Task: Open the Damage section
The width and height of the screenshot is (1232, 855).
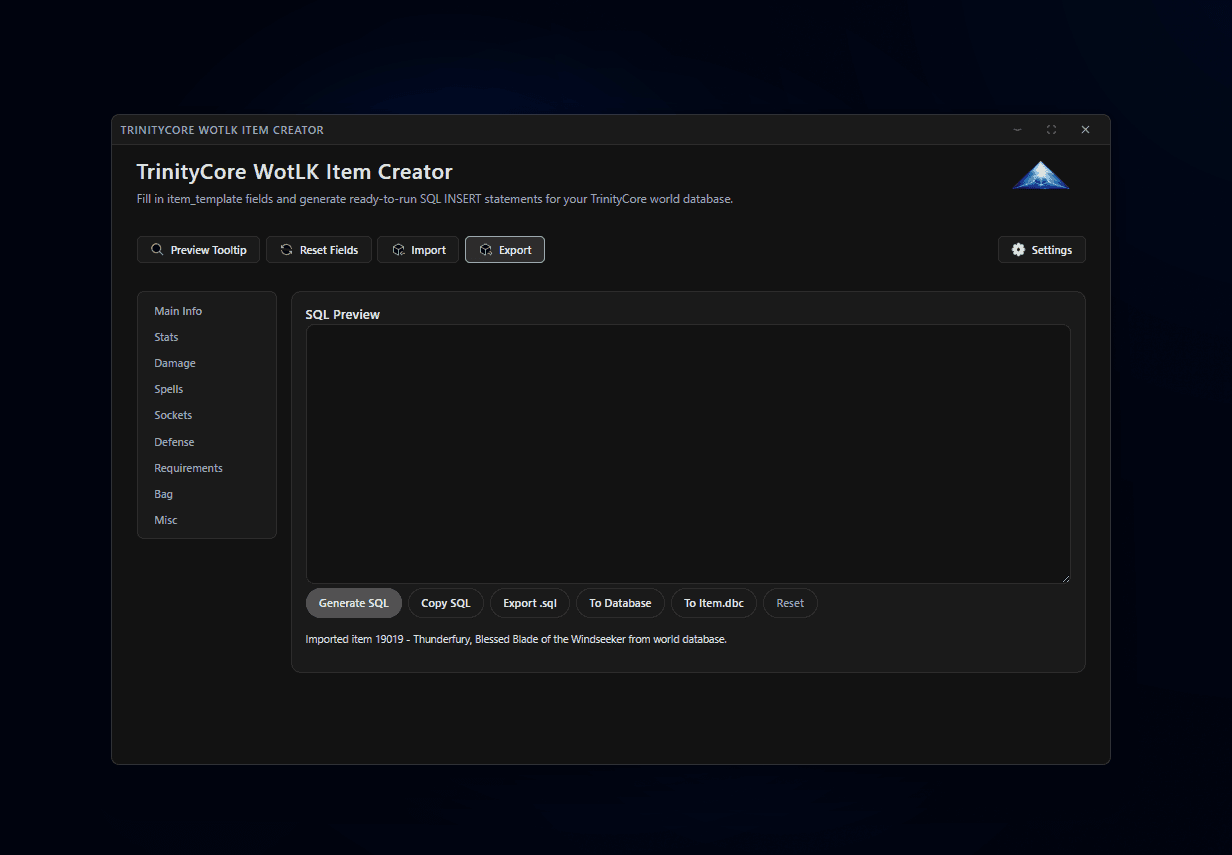Action: coord(175,363)
